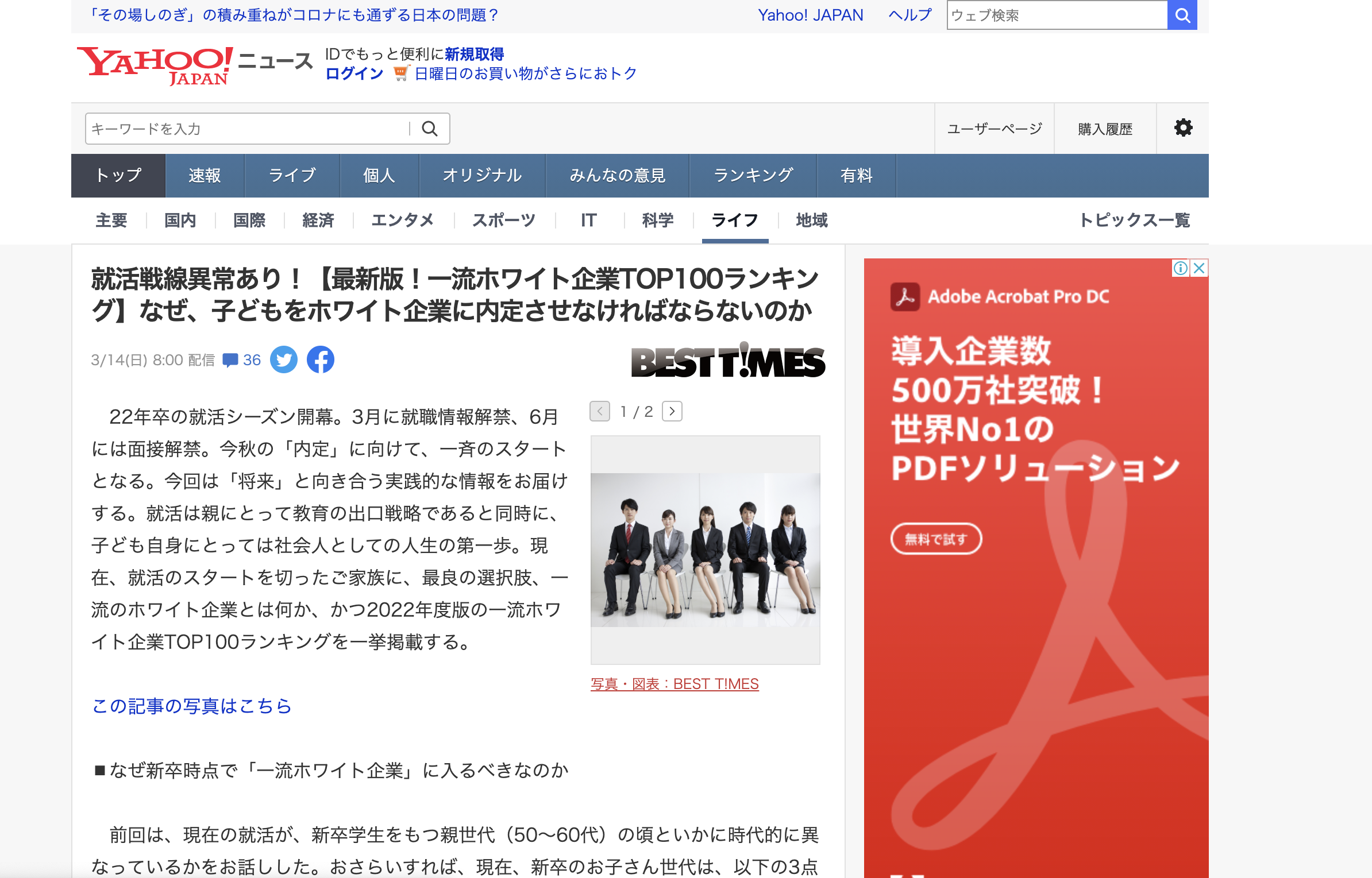1372x878 pixels.
Task: Click the Yahoo! JAPAN top link
Action: (811, 15)
